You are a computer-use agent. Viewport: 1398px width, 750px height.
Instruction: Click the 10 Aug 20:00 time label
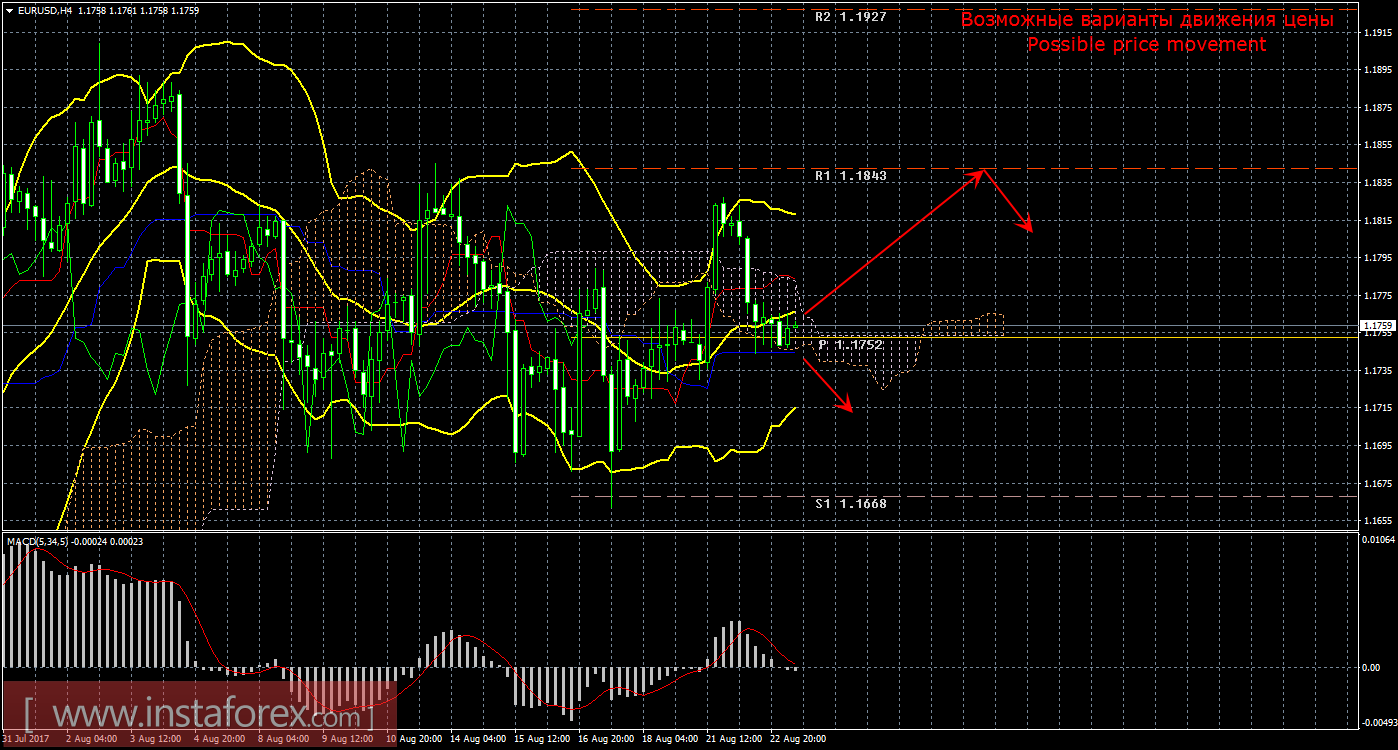coord(414,739)
